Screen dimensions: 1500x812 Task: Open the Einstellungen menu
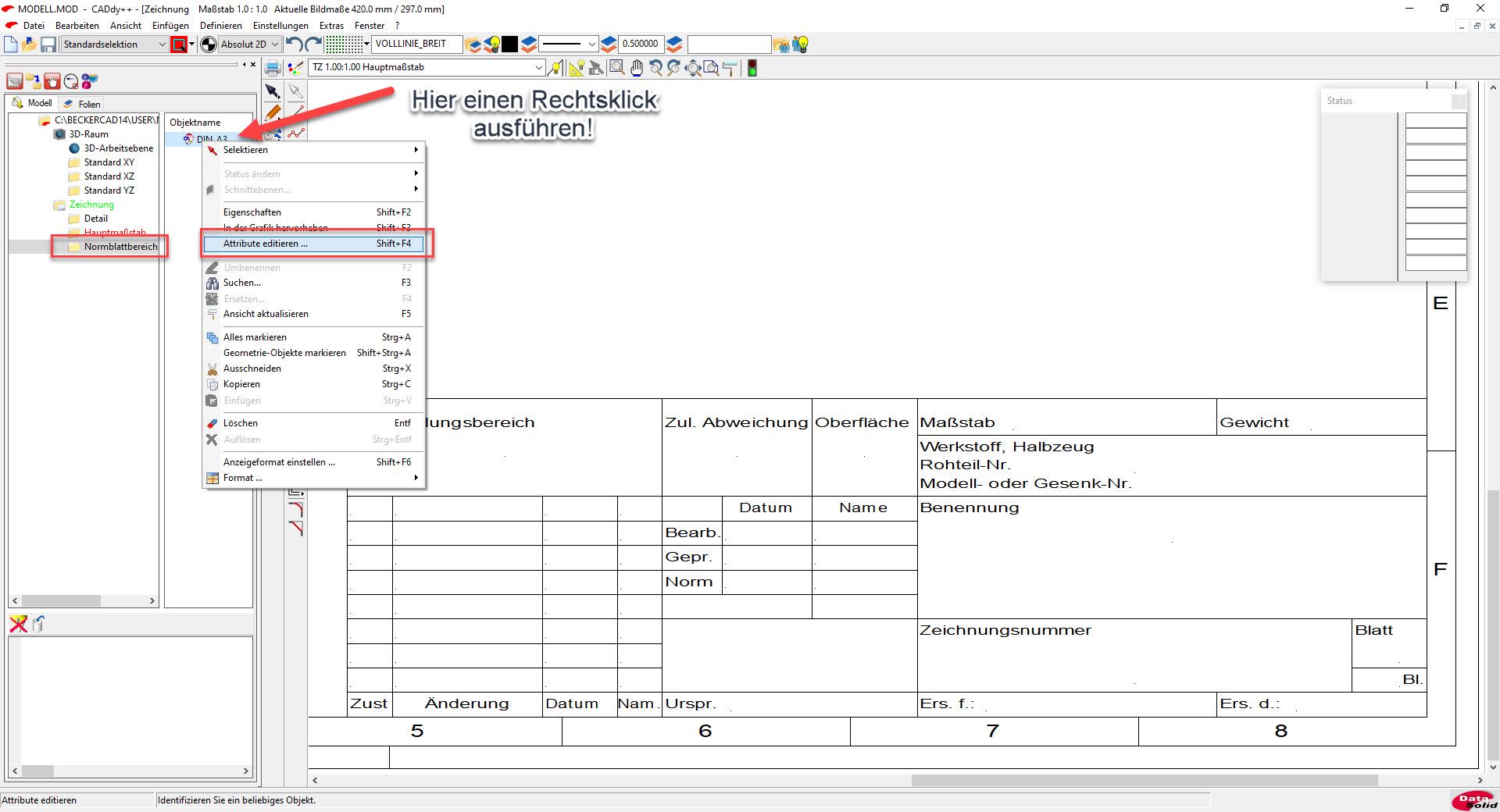(x=280, y=26)
